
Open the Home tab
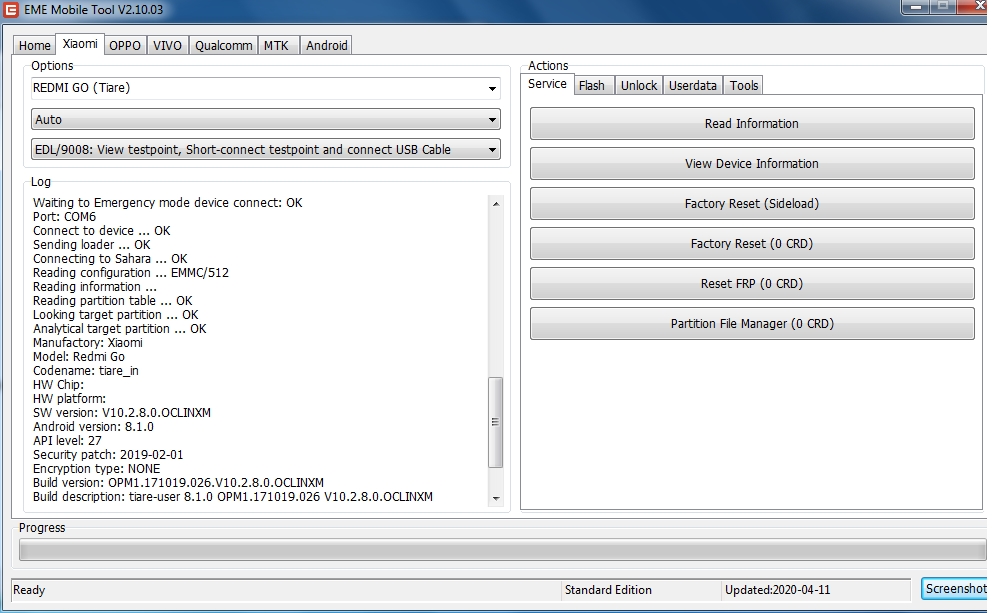tap(35, 46)
